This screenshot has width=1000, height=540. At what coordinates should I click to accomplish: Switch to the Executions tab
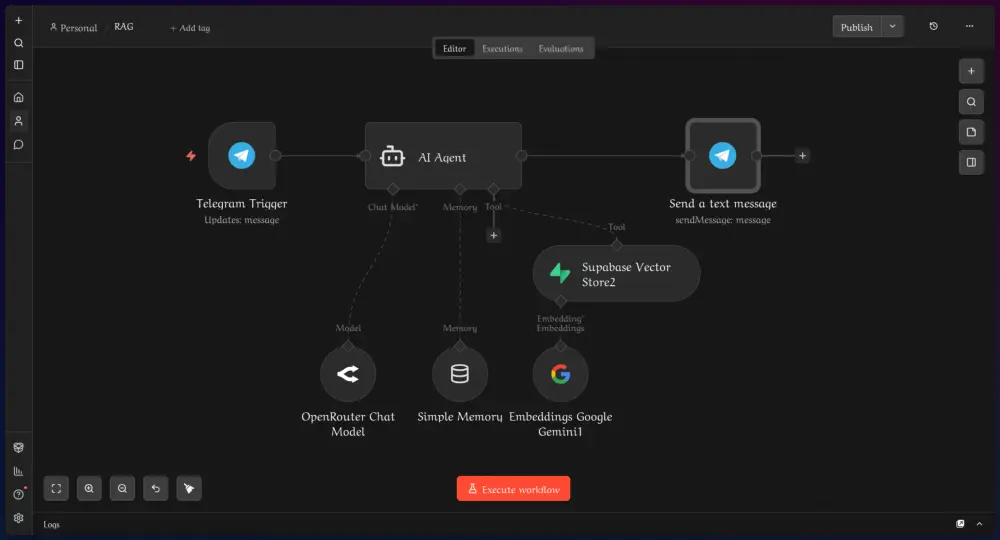502,48
